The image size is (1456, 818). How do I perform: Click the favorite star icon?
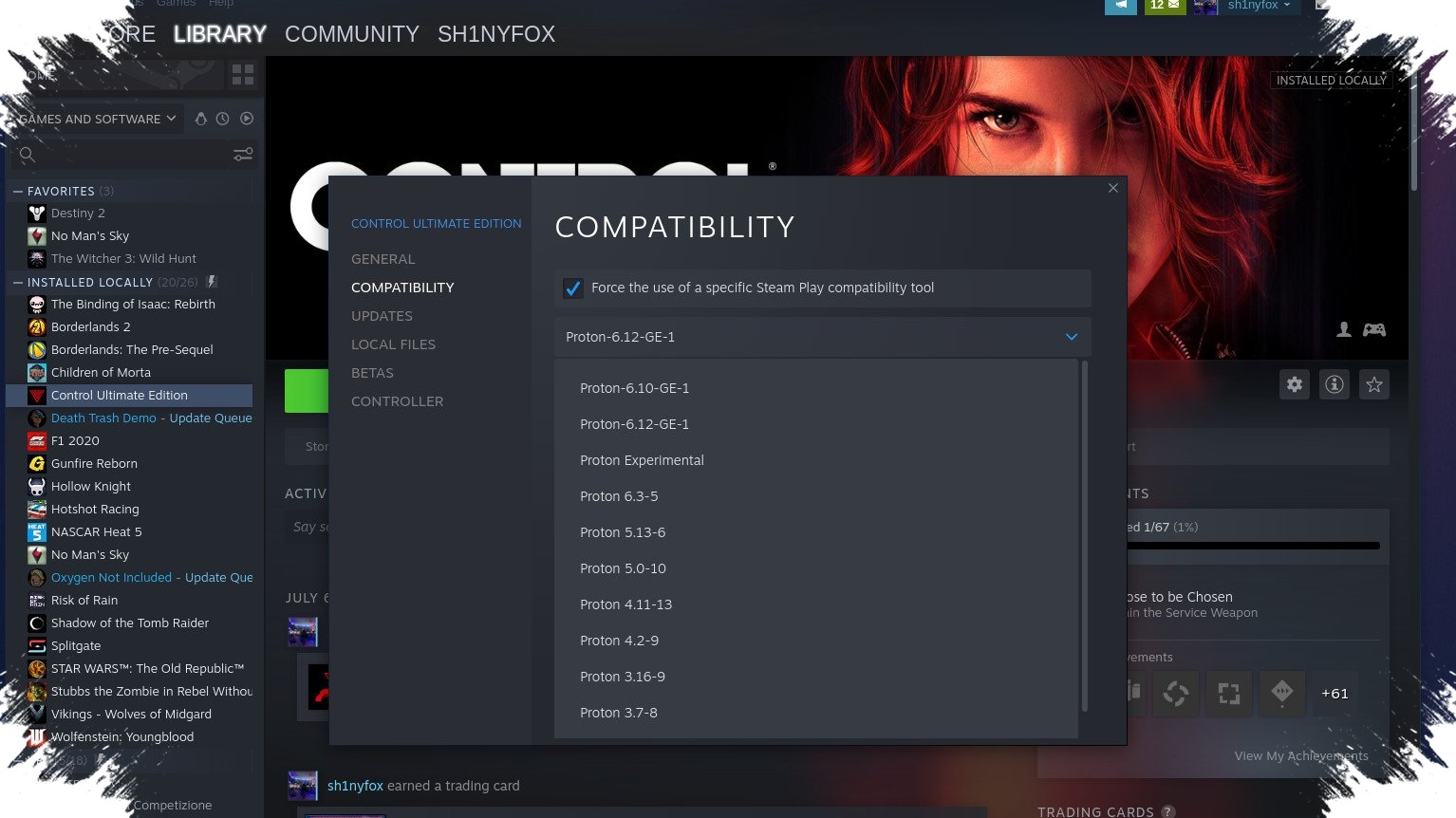(1374, 384)
